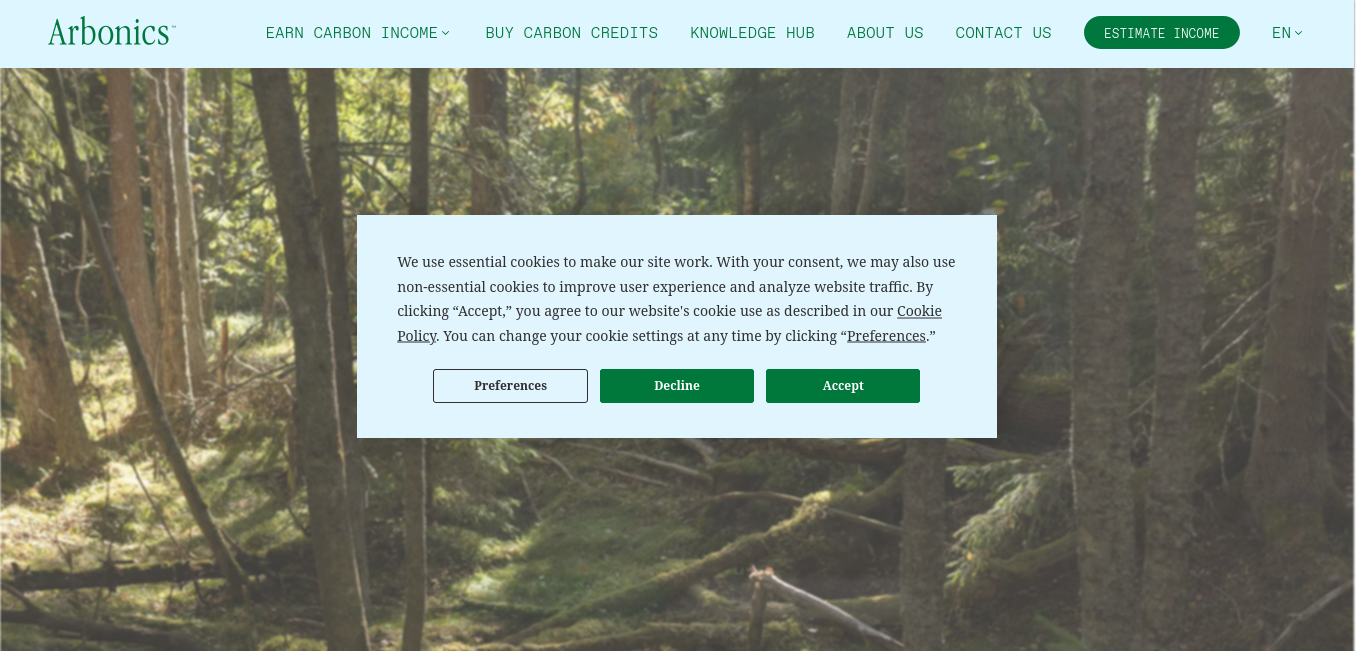
Task: Click the Arbonics logo in the header
Action: click(x=111, y=32)
